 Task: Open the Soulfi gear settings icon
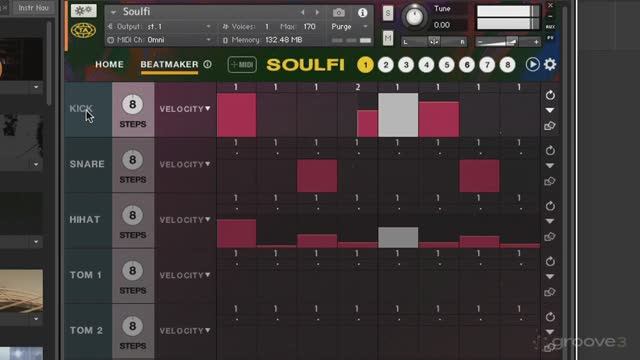(x=550, y=64)
